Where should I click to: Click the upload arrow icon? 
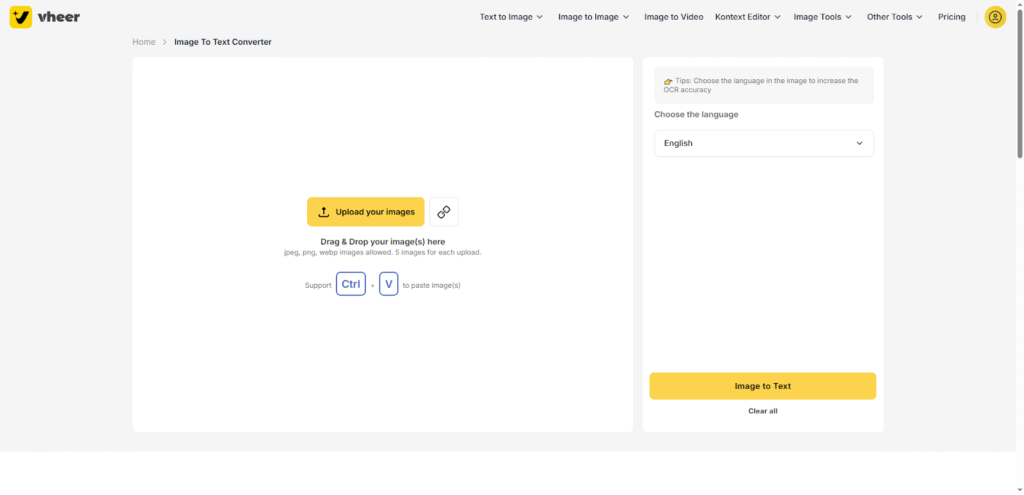(323, 212)
